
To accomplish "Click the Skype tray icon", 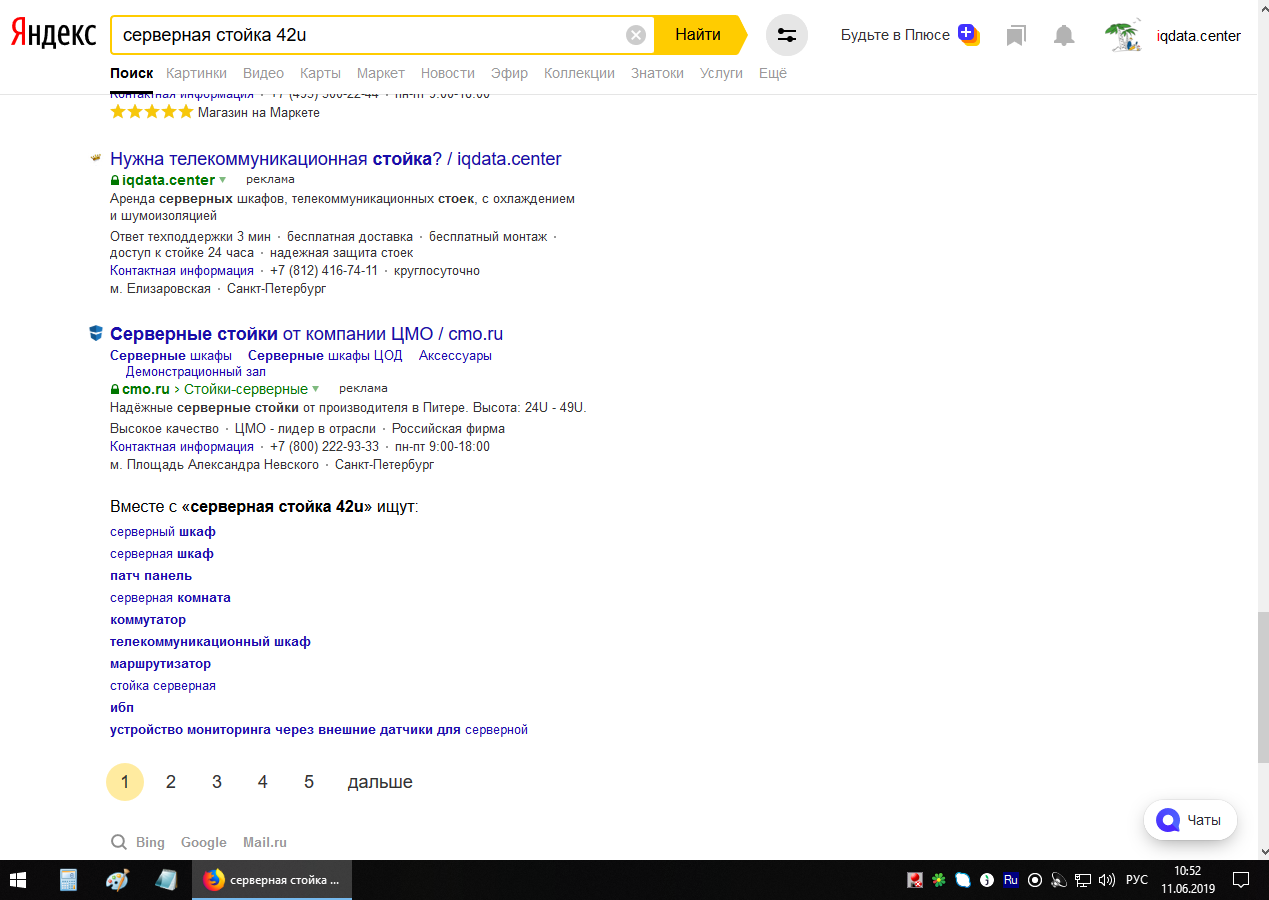I will tap(962, 880).
